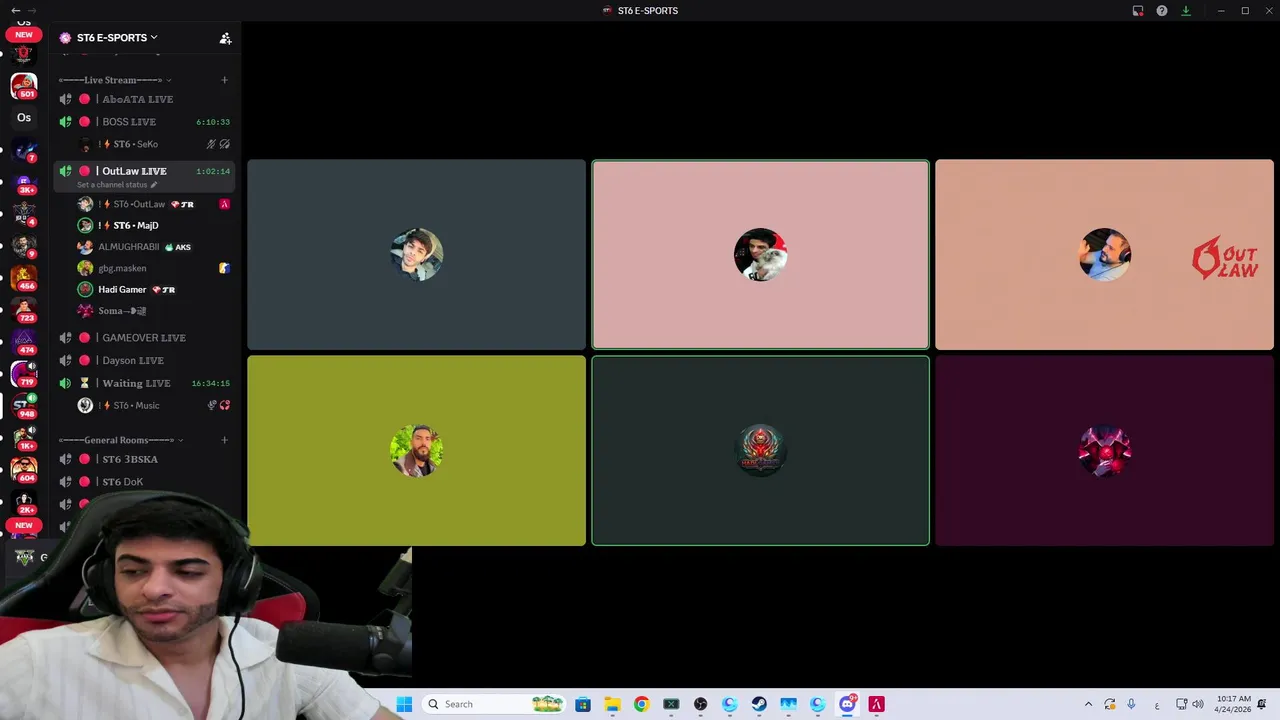Screen dimensions: 1280x720
Task: Join the ST6 3BSKA voice channel
Action: click(144, 459)
